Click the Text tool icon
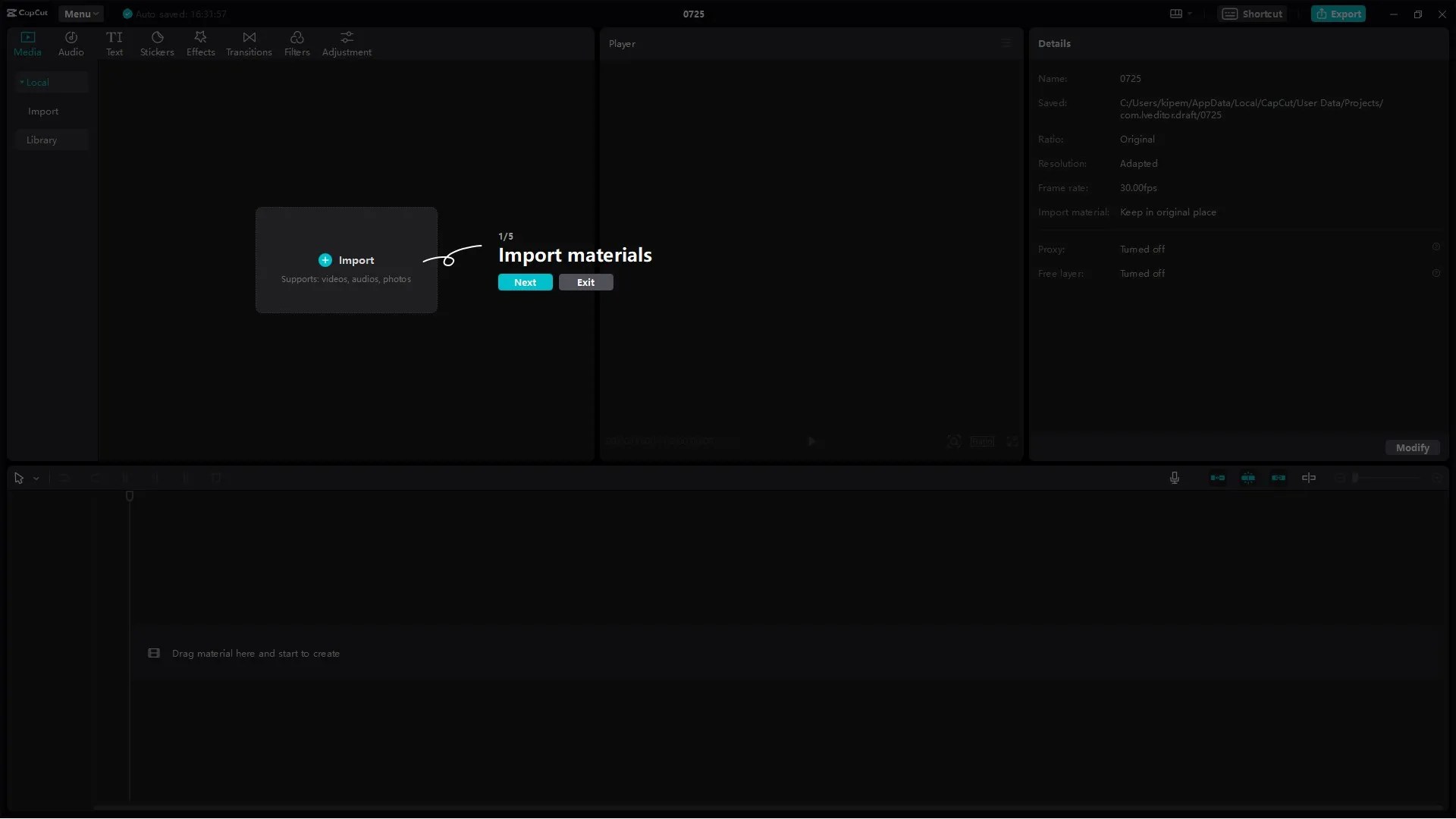 (x=115, y=37)
